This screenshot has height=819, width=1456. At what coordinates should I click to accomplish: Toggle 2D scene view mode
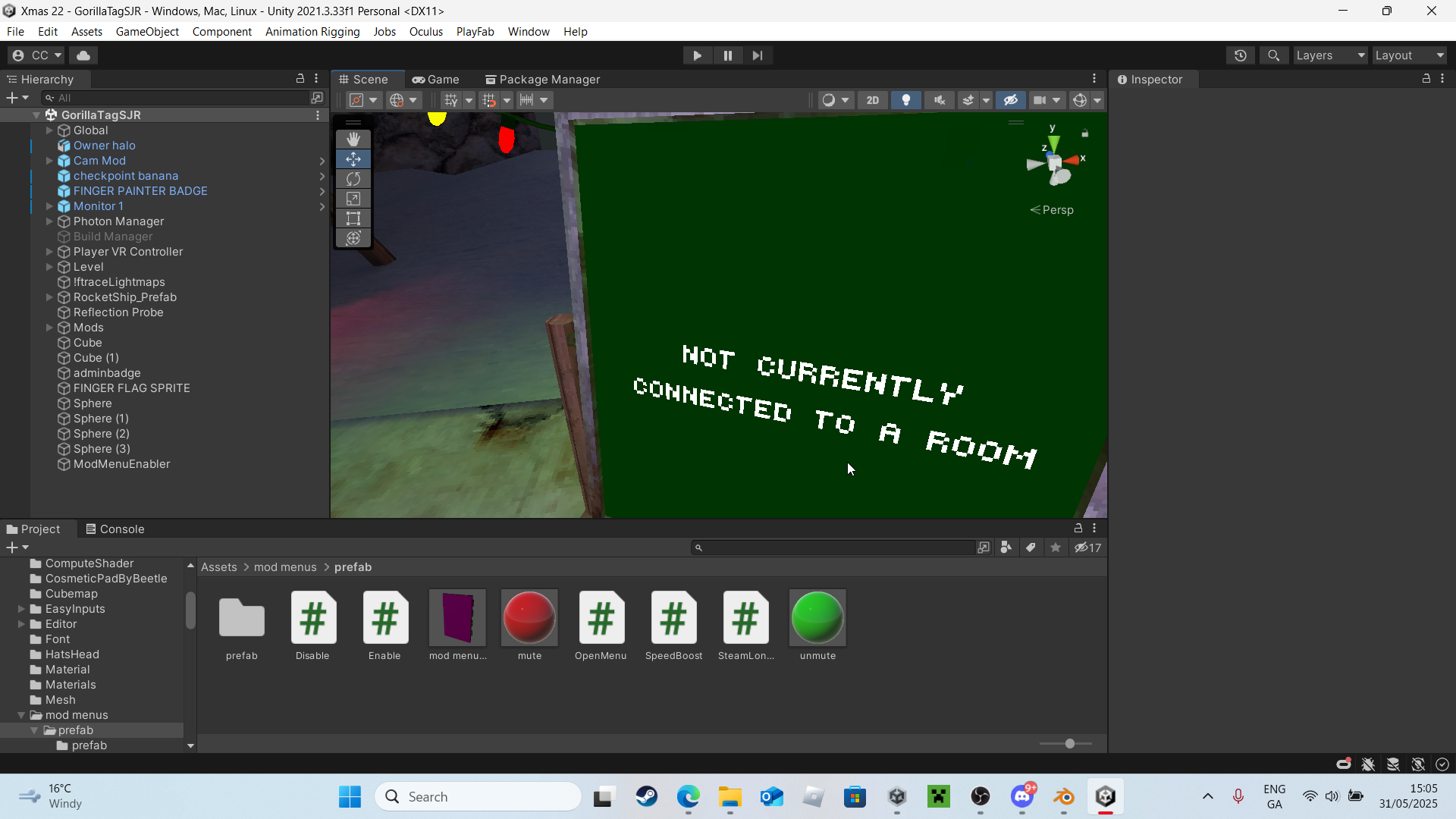tap(873, 100)
